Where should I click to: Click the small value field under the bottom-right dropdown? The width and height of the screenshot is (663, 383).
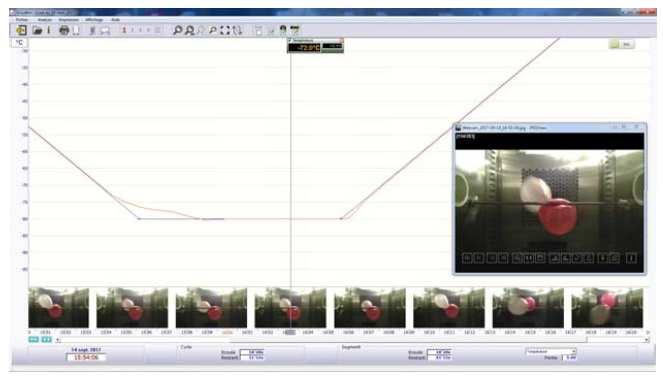pyautogui.click(x=569, y=358)
